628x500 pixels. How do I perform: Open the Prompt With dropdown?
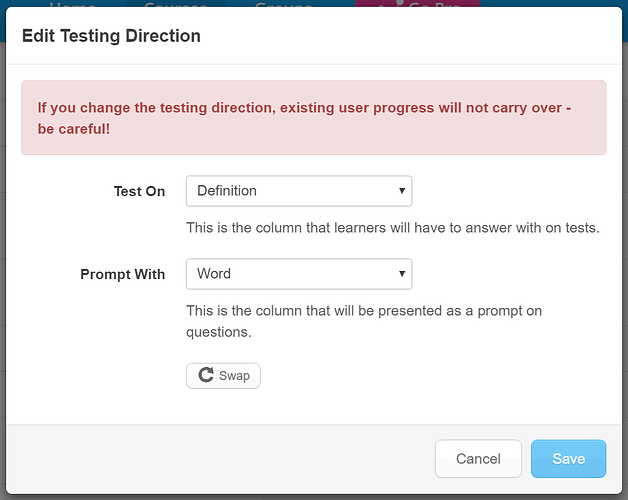[x=299, y=274]
